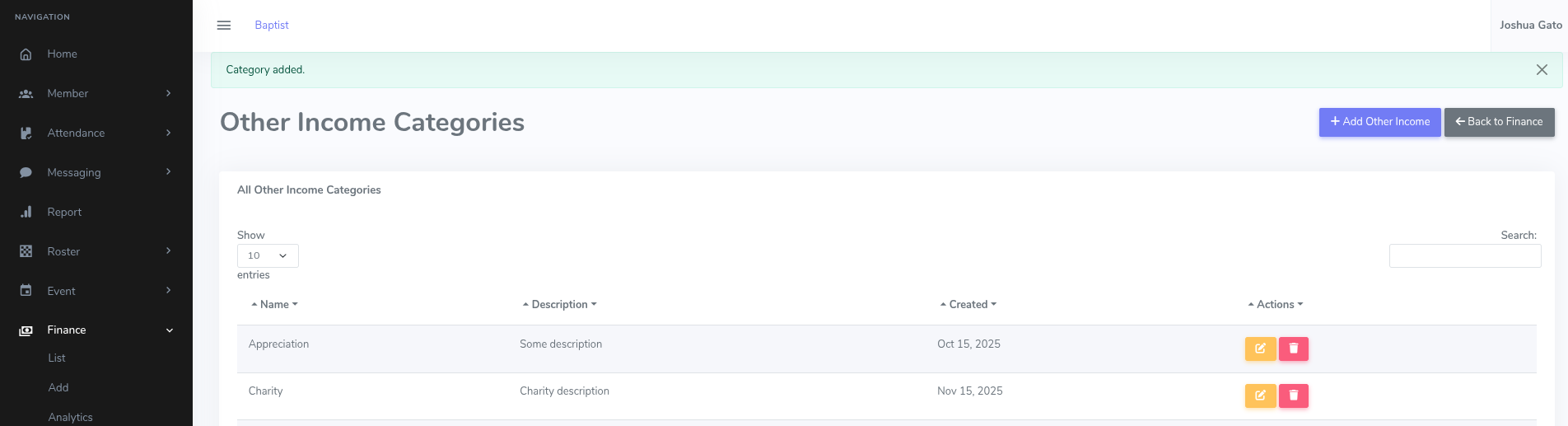Click the Add Other Income button
The height and width of the screenshot is (426, 1568).
[x=1379, y=122]
